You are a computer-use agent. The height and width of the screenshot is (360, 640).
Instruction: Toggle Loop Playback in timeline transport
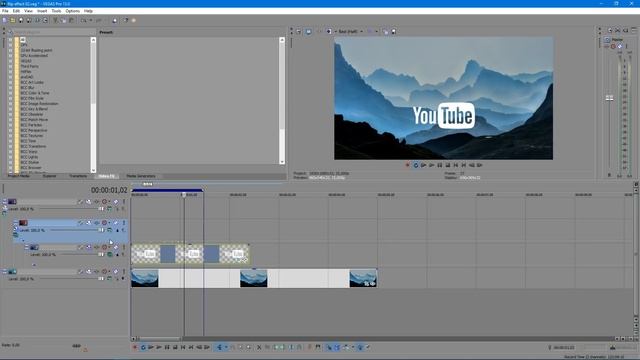point(143,347)
